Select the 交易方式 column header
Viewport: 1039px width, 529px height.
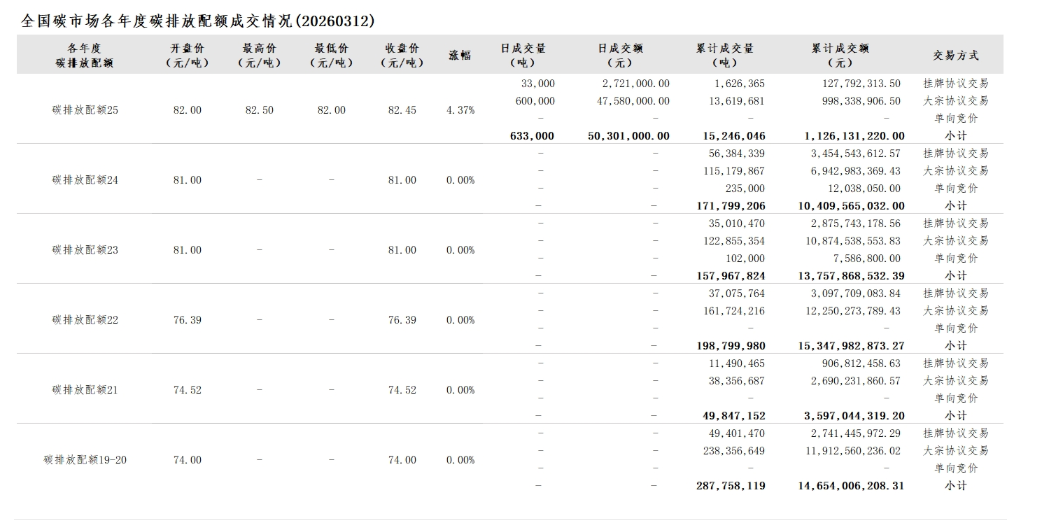coord(954,55)
